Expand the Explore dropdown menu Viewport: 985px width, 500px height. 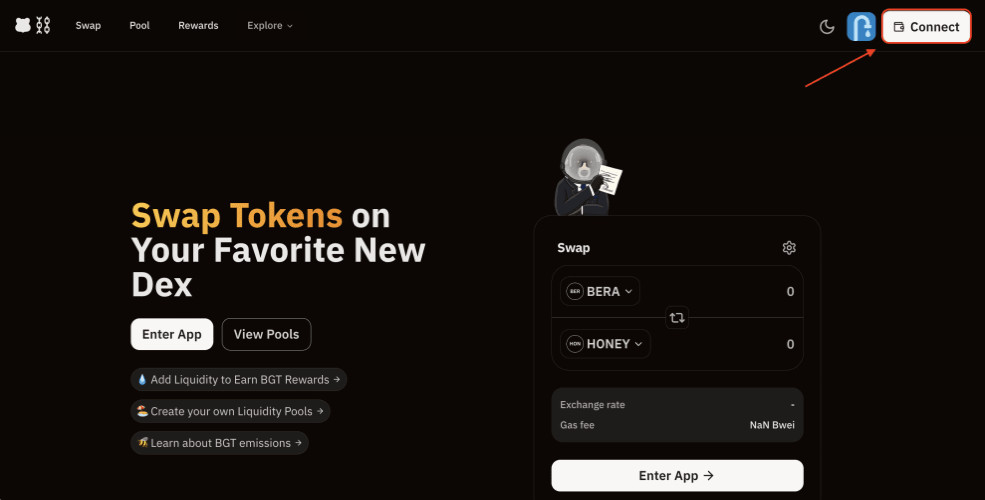270,26
